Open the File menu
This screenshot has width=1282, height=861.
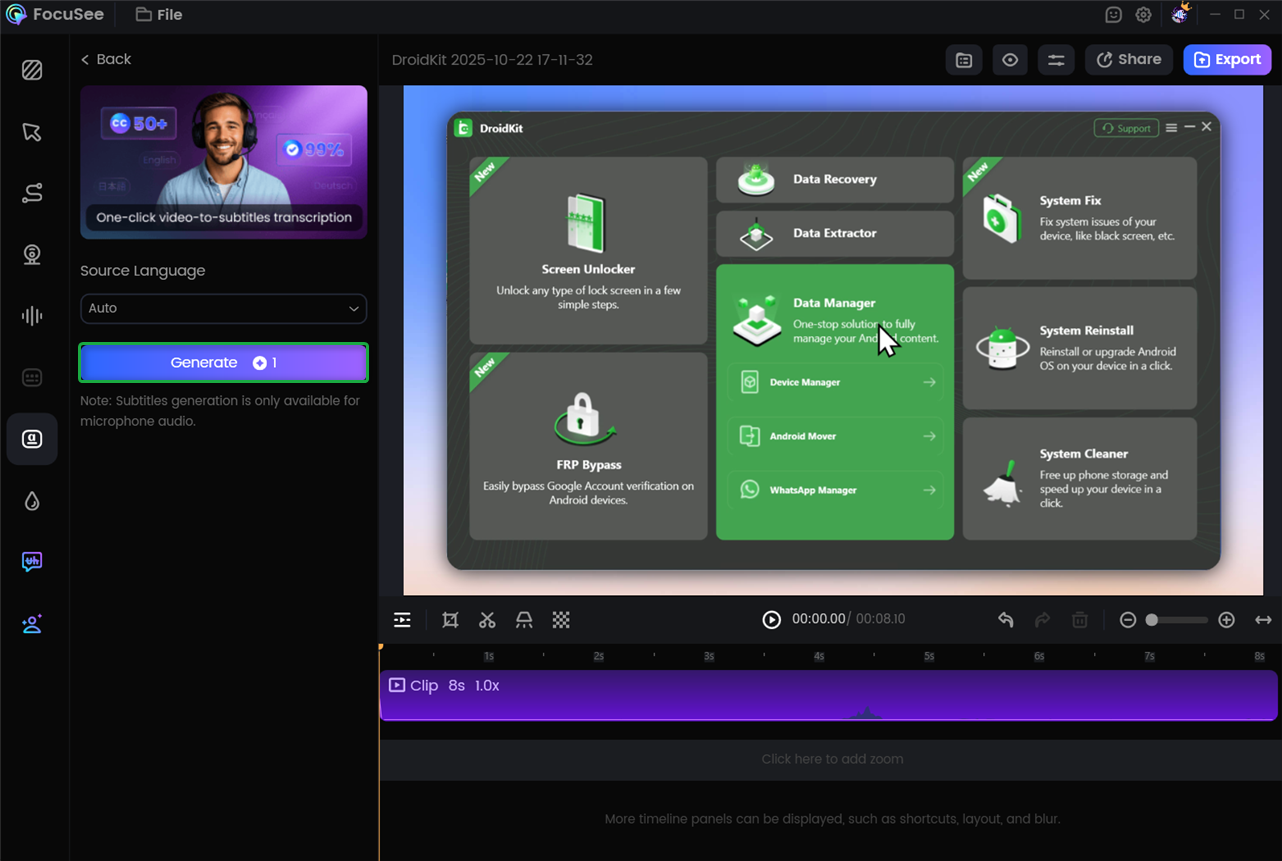159,15
